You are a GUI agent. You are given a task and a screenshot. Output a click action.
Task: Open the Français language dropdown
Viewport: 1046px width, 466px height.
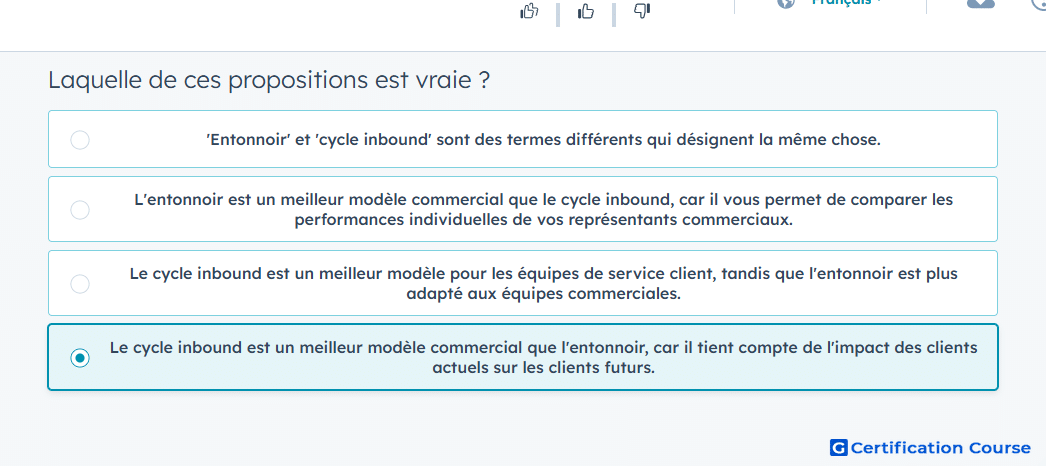842,3
